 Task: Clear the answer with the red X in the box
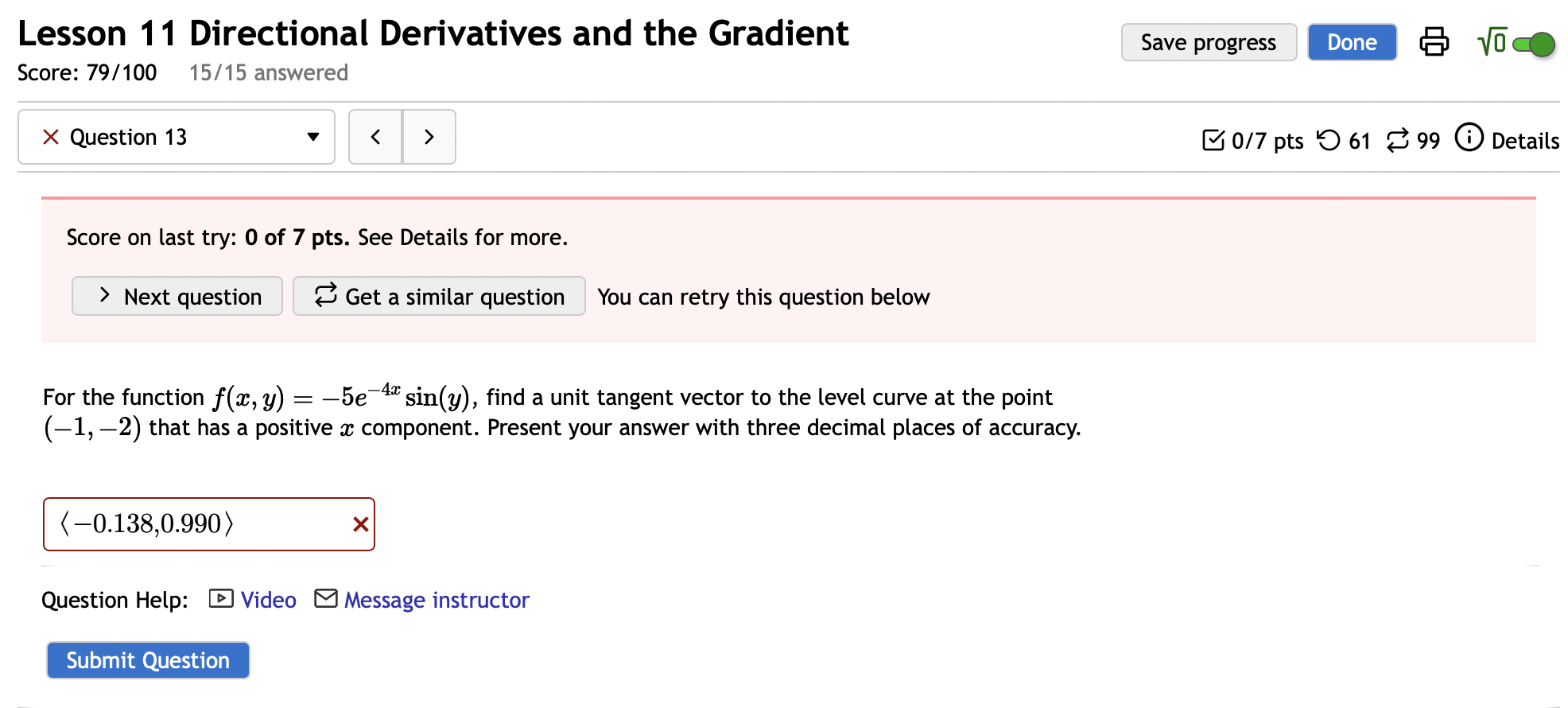pyautogui.click(x=361, y=523)
